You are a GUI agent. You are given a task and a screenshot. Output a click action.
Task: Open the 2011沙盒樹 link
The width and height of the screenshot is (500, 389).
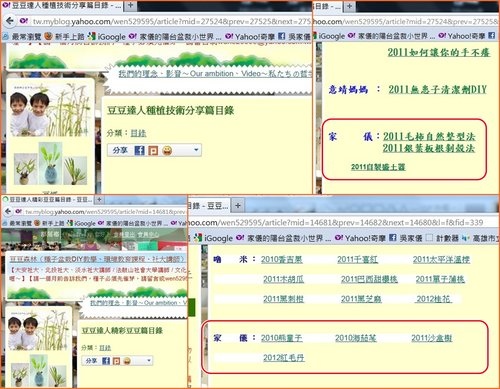[x=432, y=338]
